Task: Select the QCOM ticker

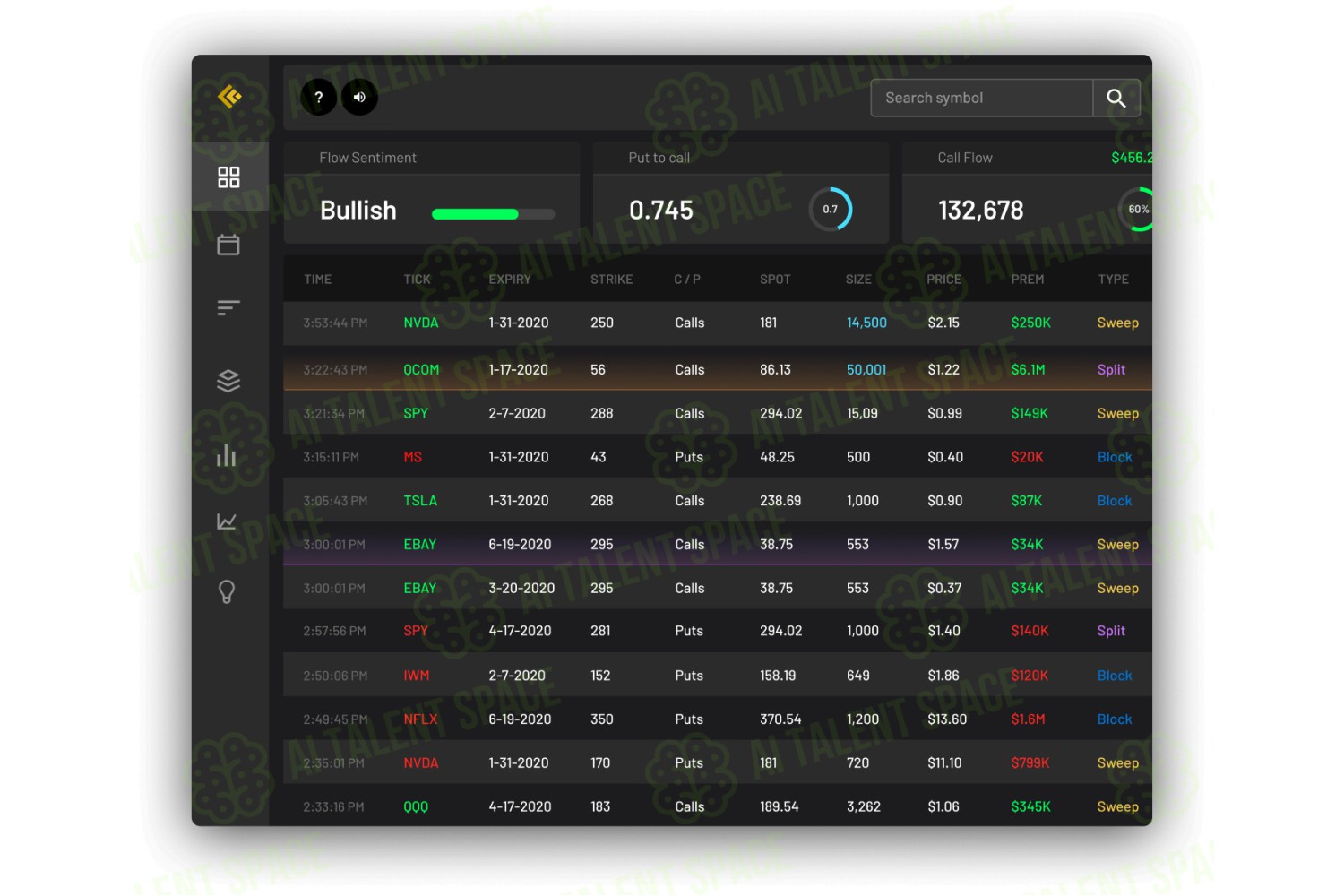Action: (x=421, y=370)
